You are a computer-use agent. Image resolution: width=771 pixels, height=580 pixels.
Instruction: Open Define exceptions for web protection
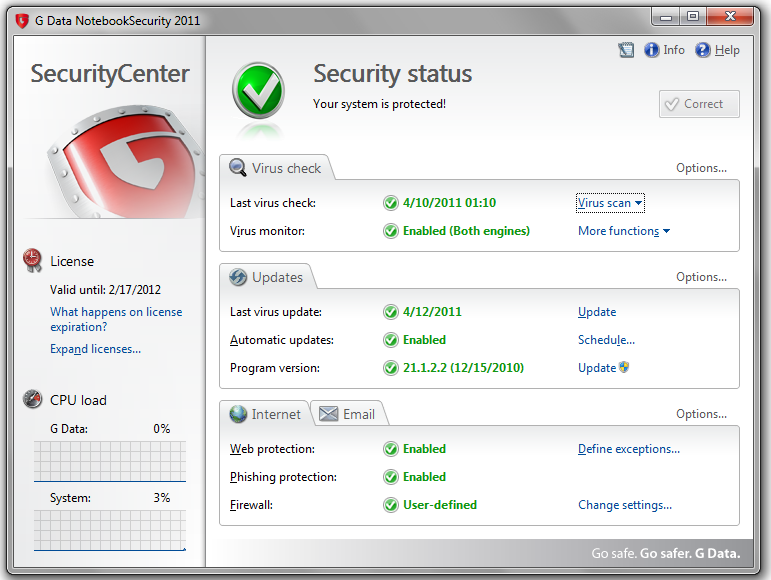coord(629,449)
